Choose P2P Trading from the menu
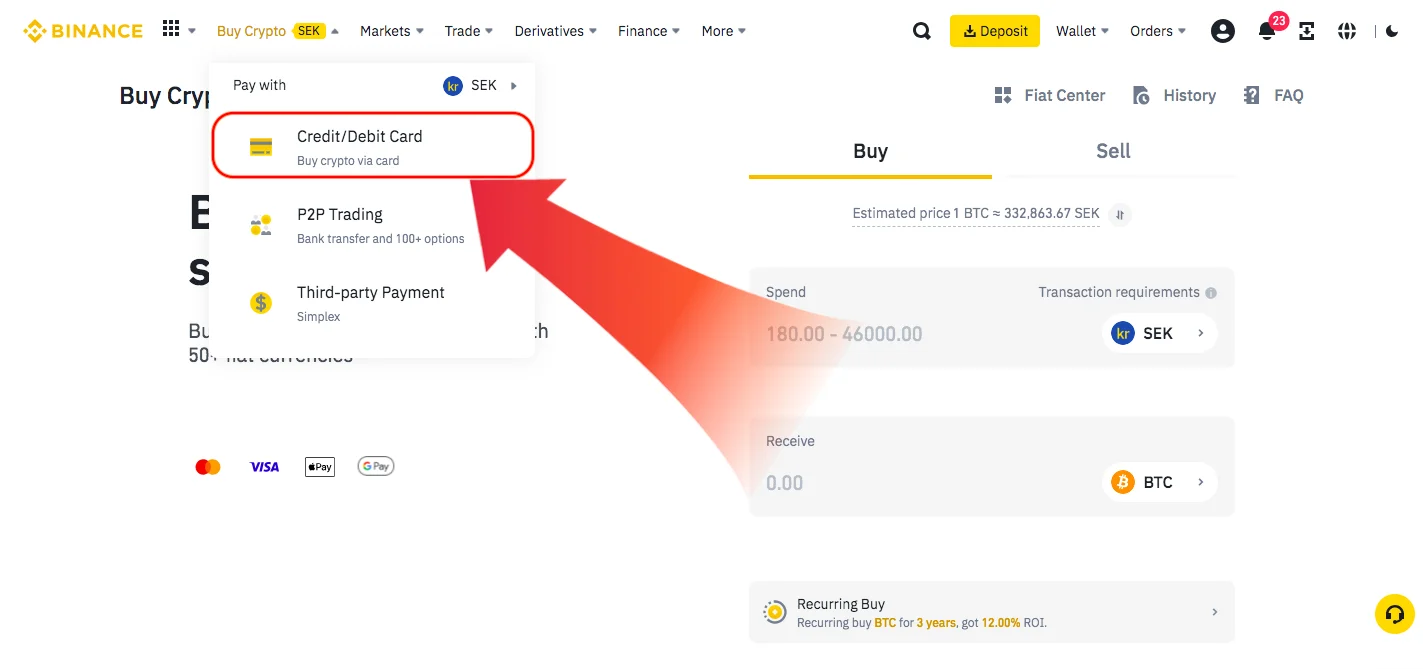1423x669 pixels. pyautogui.click(x=372, y=225)
